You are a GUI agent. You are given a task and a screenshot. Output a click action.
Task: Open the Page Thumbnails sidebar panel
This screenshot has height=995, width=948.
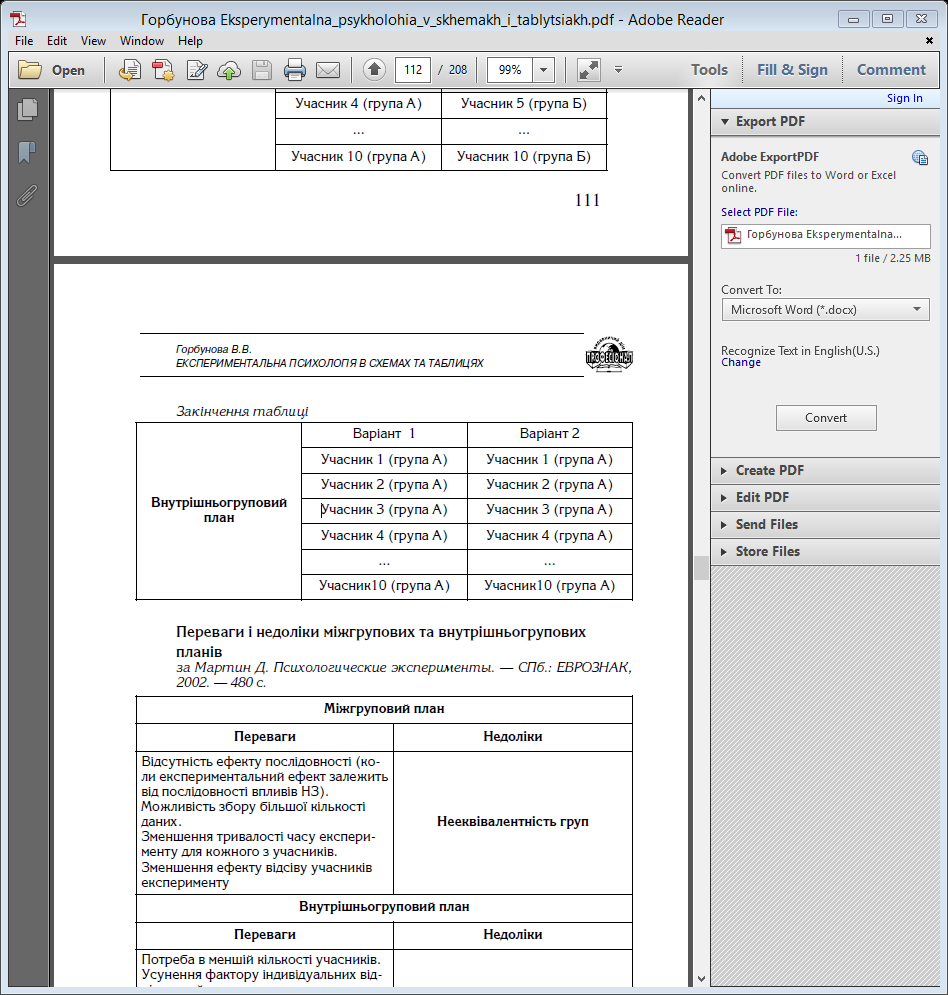[x=27, y=111]
